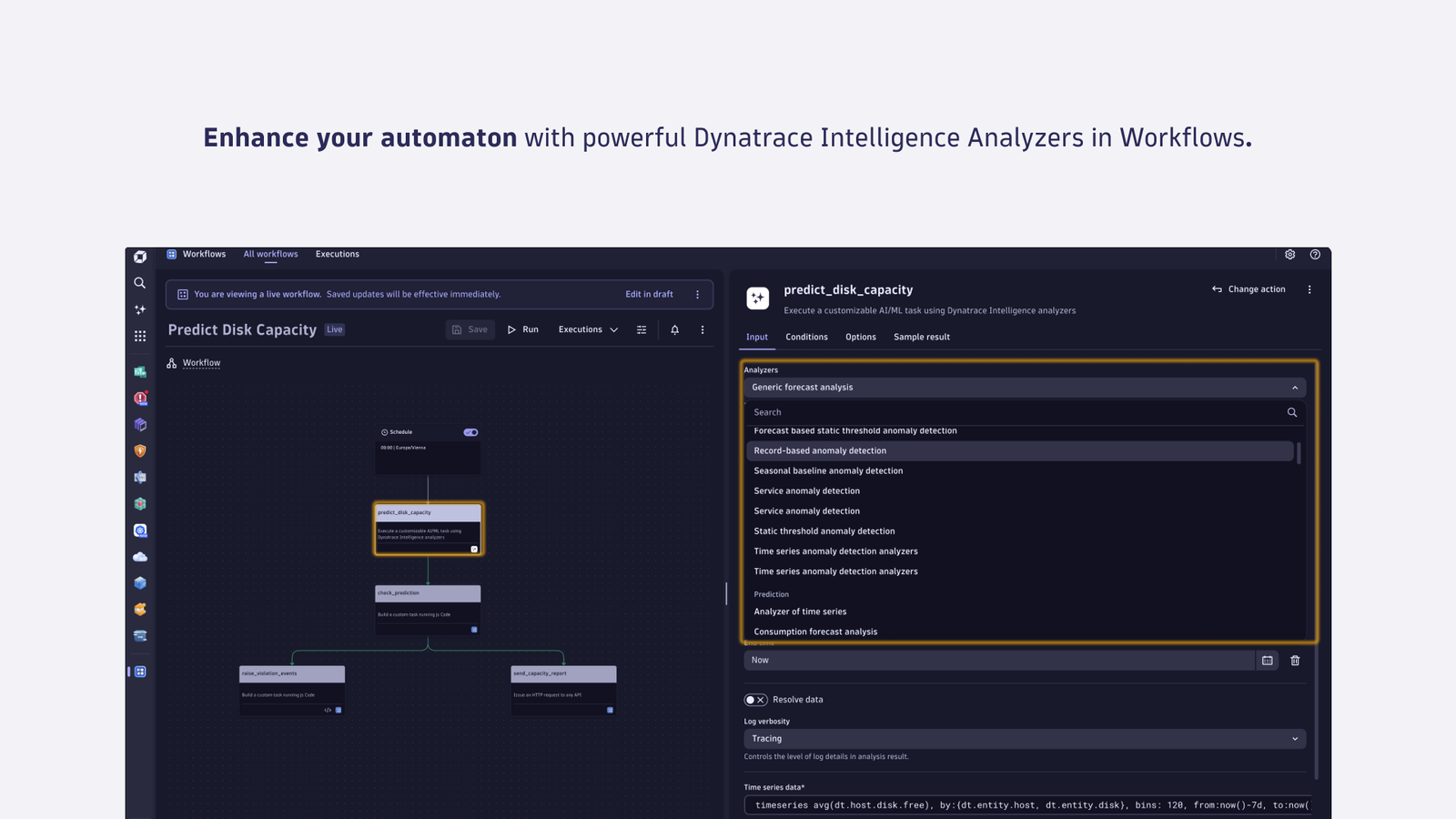Delete the end time with trash icon
The height and width of the screenshot is (819, 1456).
(x=1295, y=661)
